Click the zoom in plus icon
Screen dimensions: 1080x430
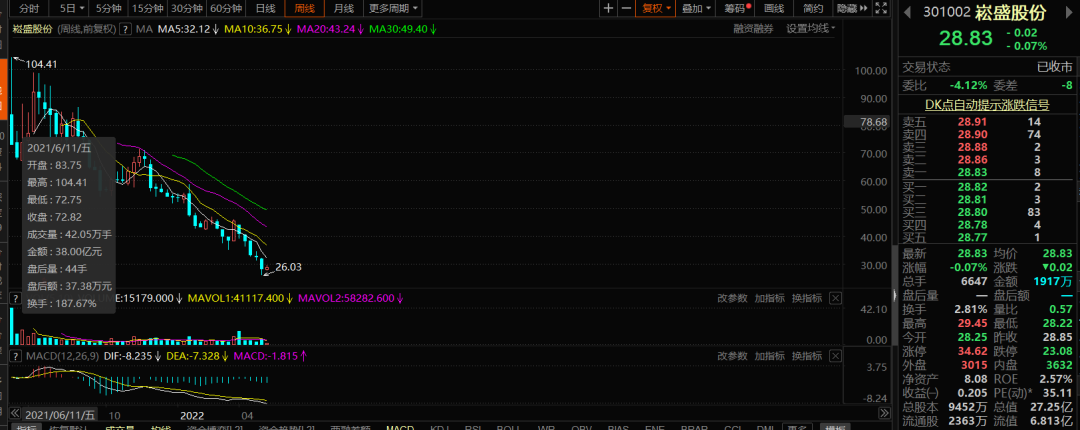coord(608,8)
